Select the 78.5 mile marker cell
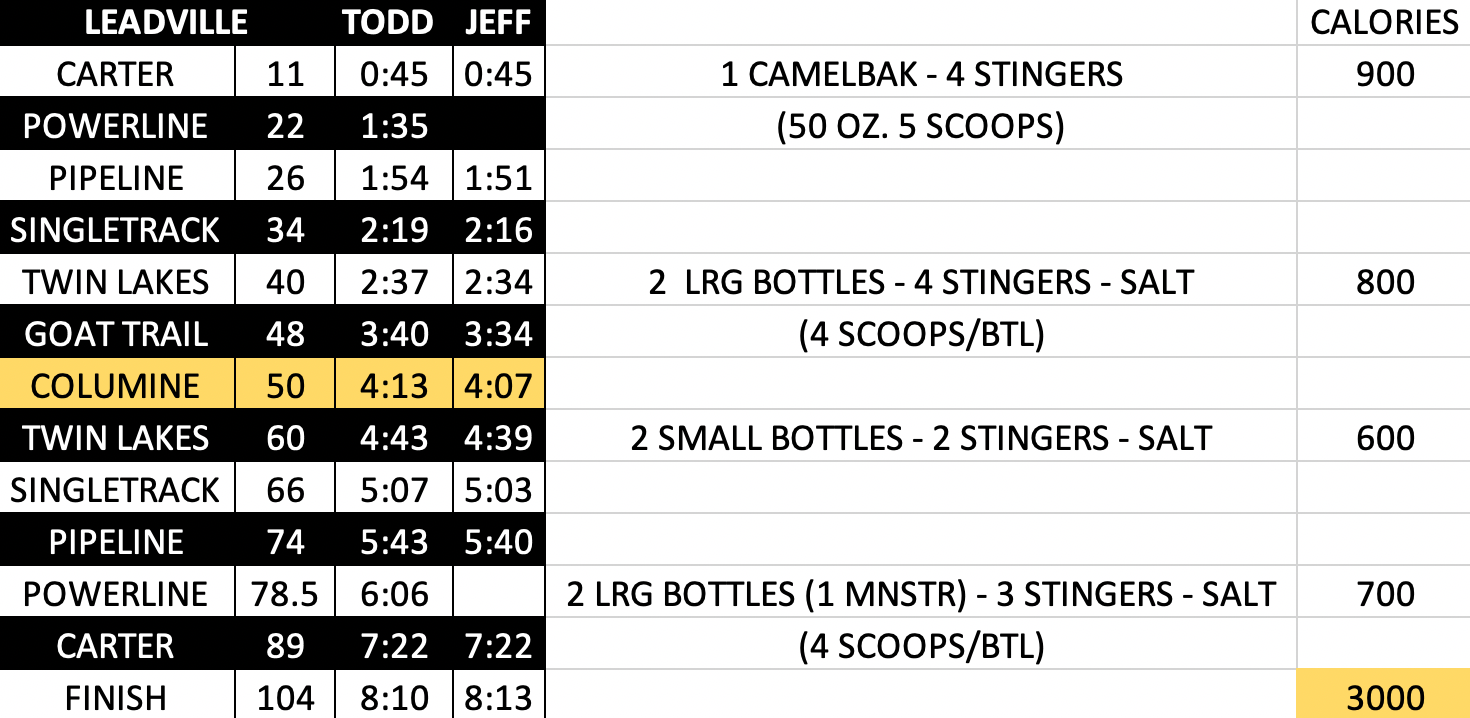The height and width of the screenshot is (718, 1470). tap(285, 594)
